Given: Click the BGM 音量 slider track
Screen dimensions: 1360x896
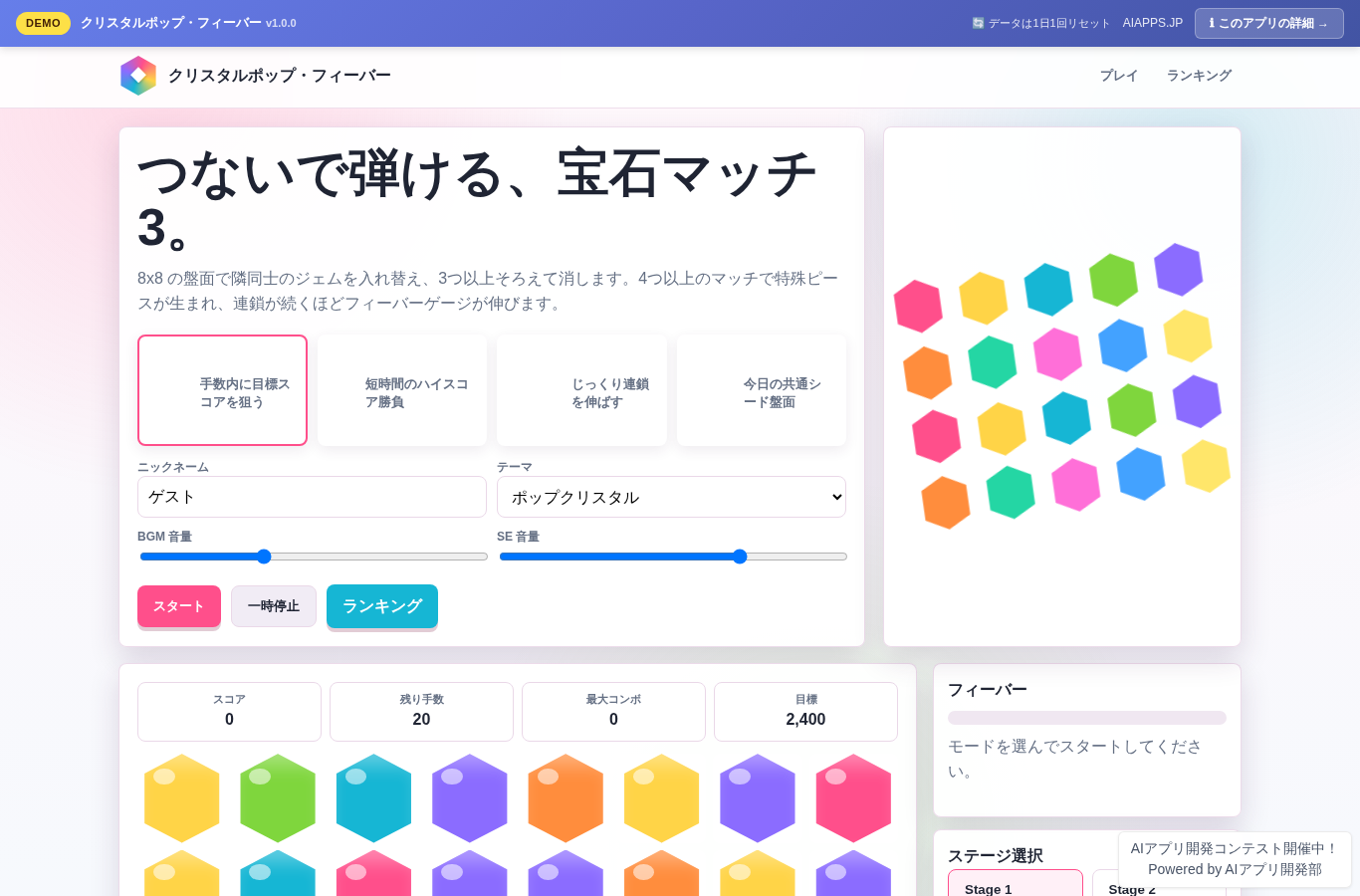Looking at the screenshot, I should coord(314,557).
